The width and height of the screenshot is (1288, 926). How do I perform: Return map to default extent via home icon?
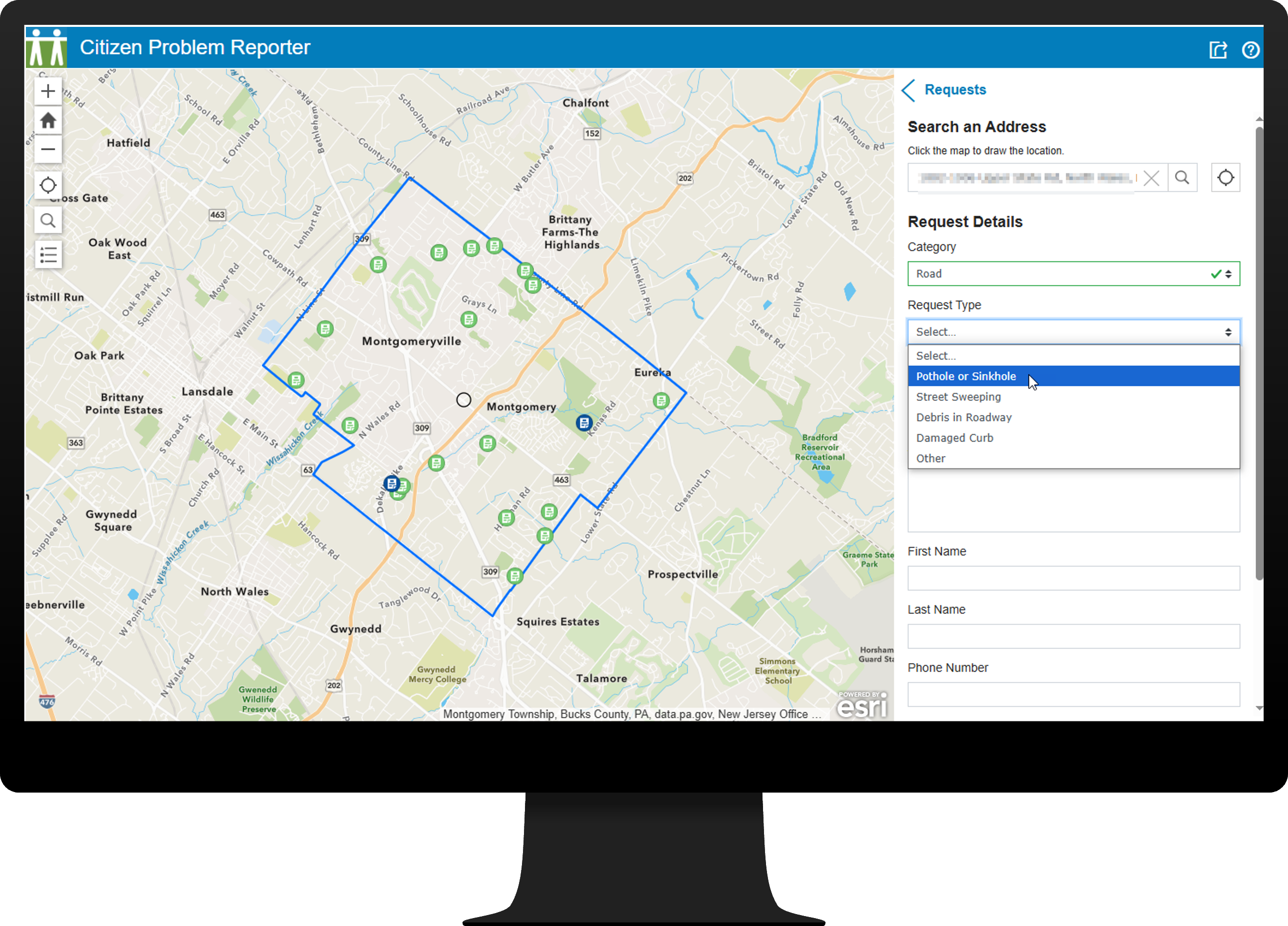[x=48, y=120]
